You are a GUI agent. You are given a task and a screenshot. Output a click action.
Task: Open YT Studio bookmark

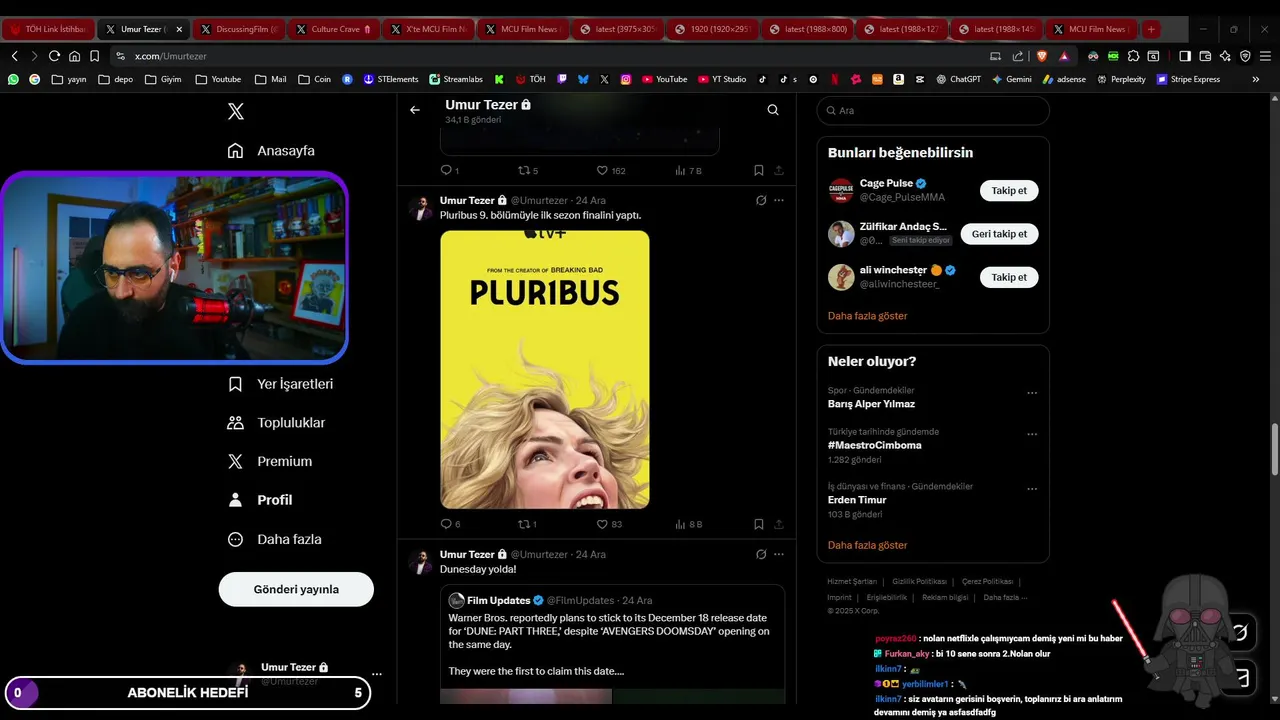point(721,79)
